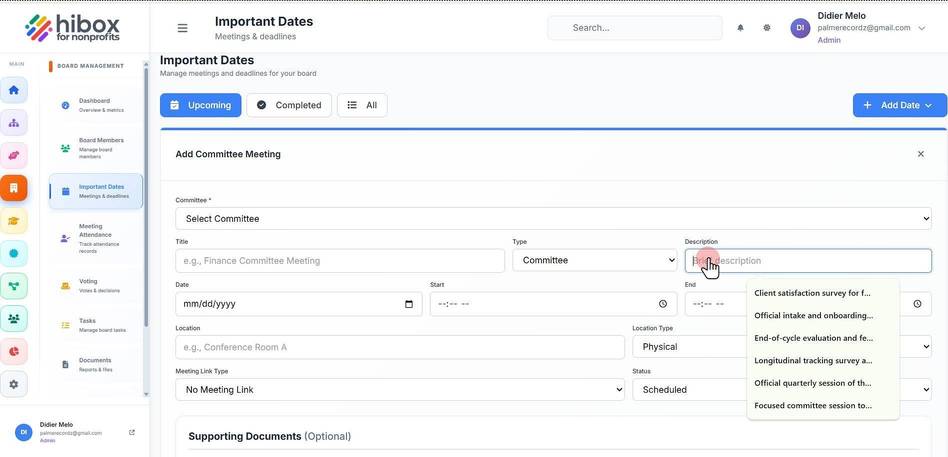Open the Date field calendar picker icon

point(409,304)
